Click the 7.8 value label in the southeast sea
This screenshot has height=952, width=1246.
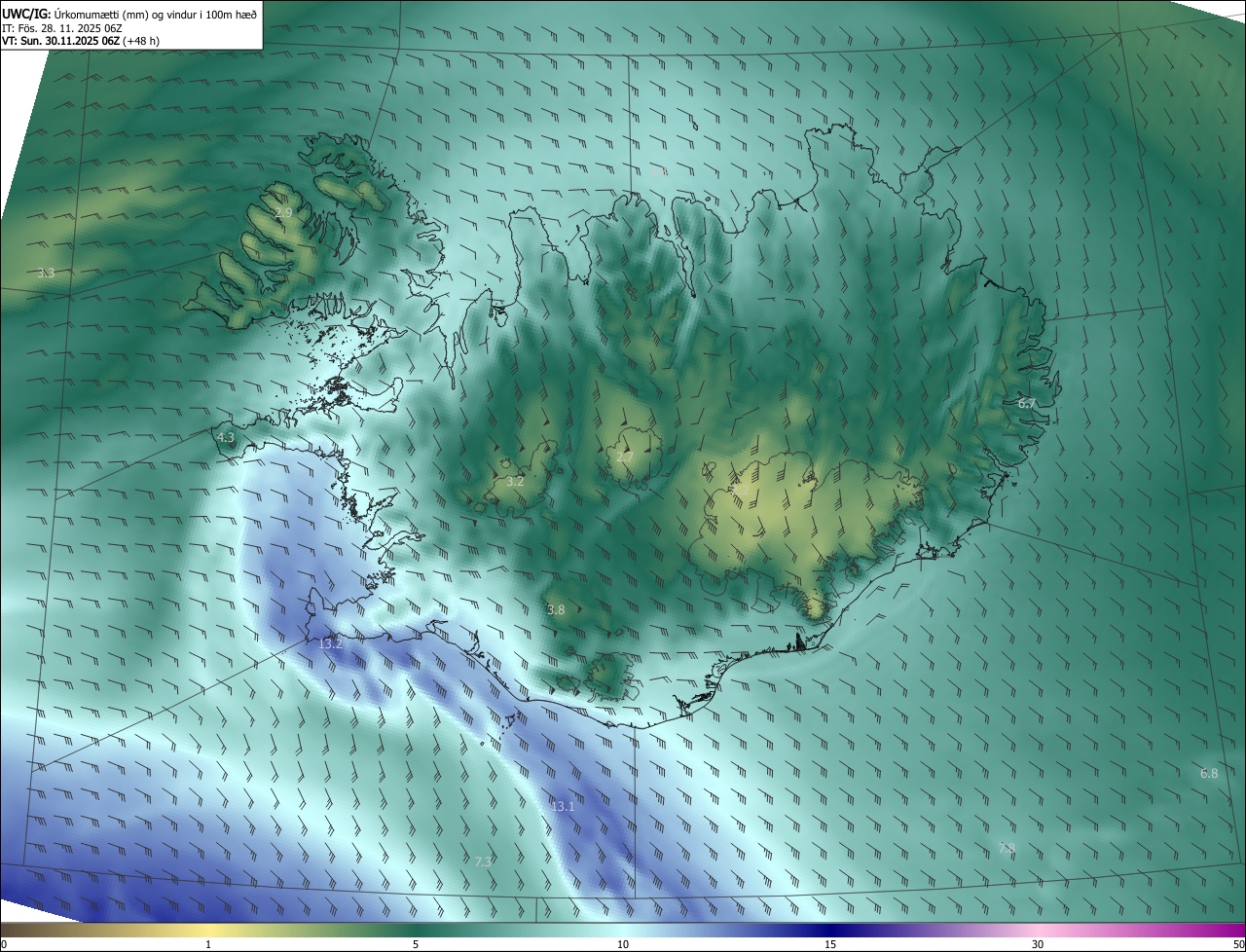(1007, 848)
